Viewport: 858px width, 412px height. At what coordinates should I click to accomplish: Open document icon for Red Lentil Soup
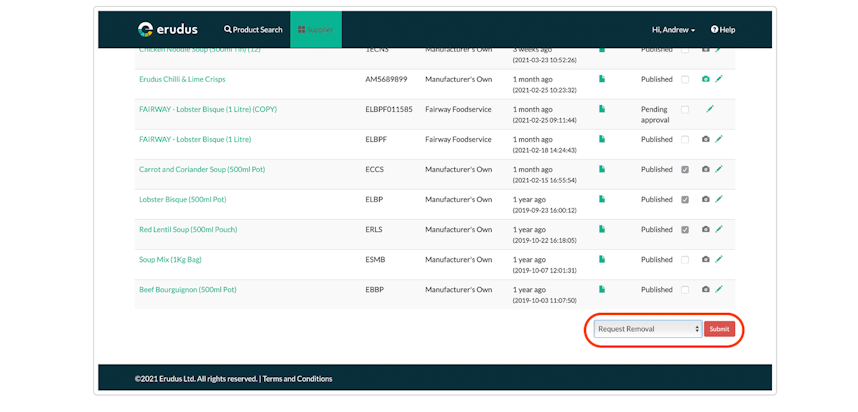click(602, 229)
